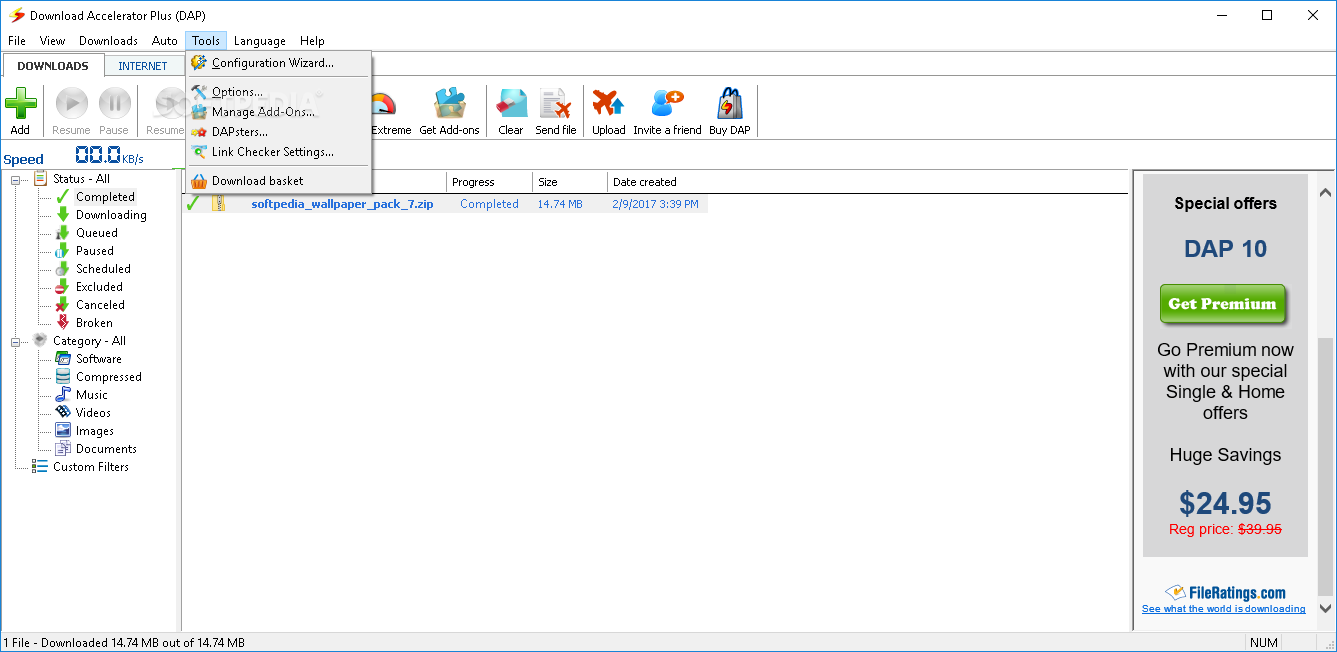Image resolution: width=1337 pixels, height=652 pixels.
Task: Select Queued status filter
Action: 96,233
